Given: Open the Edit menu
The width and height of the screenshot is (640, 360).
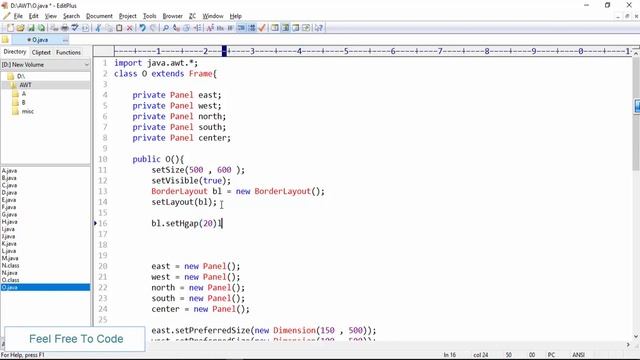Looking at the screenshot, I should pos(33,16).
